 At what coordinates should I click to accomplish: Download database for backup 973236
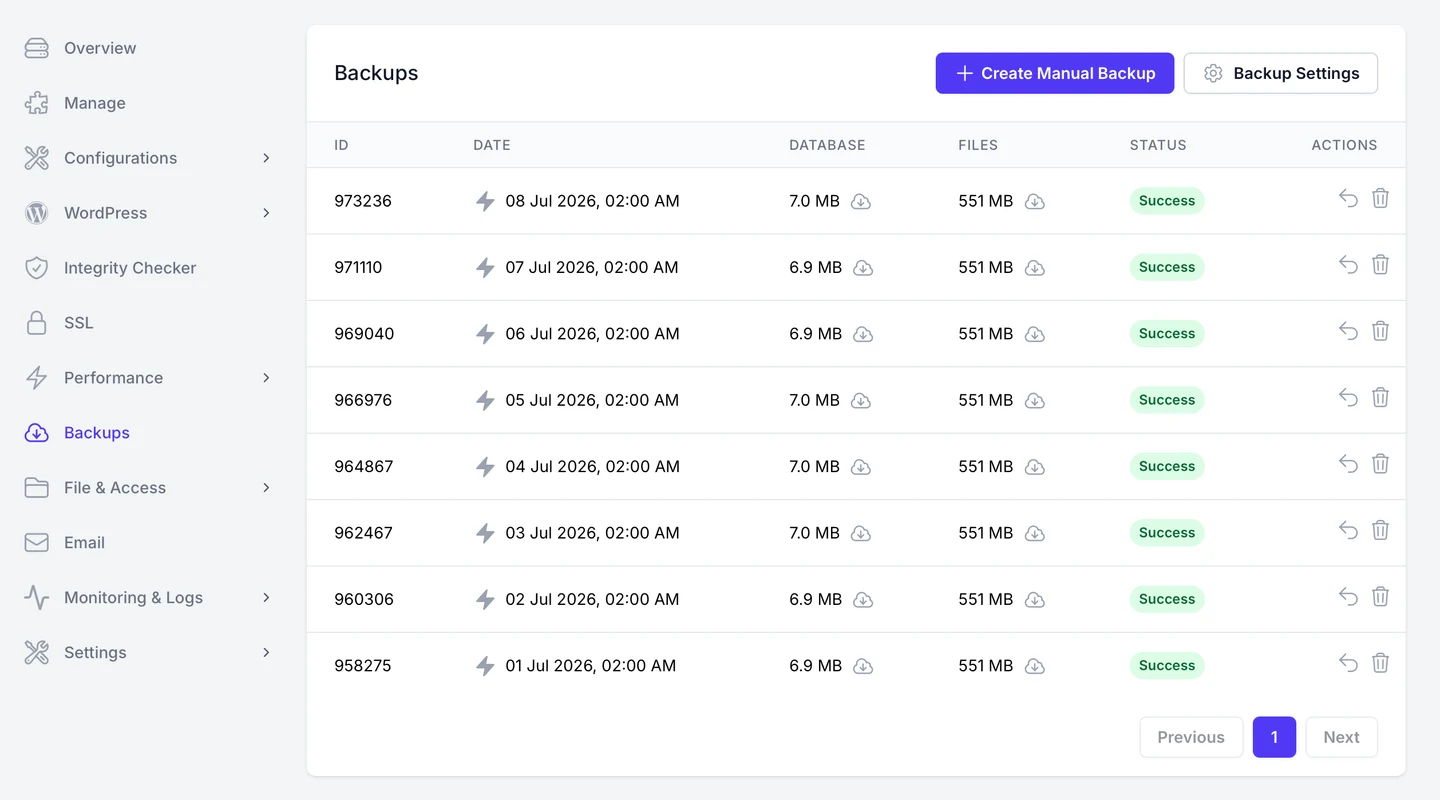click(x=860, y=201)
